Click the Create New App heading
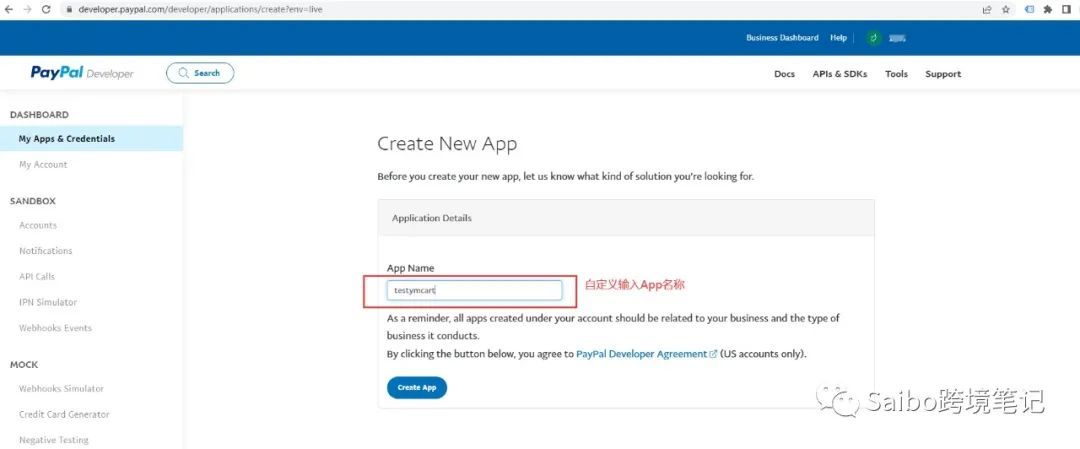 click(x=447, y=144)
